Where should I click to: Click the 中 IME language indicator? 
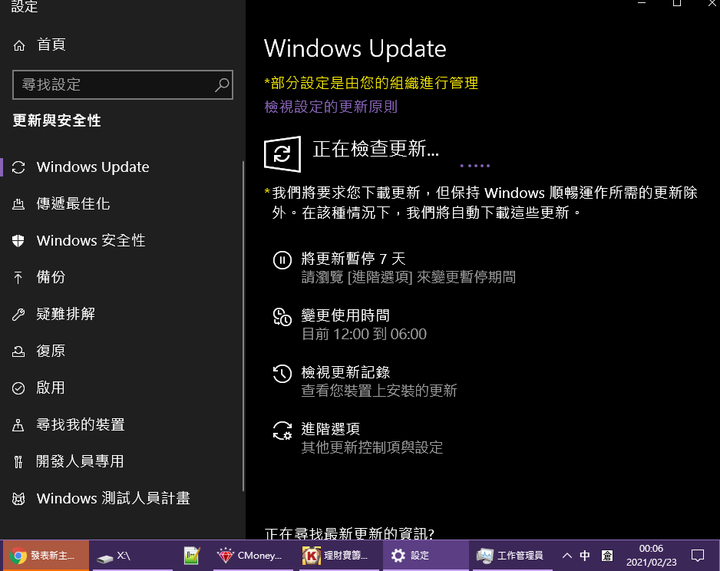point(585,556)
